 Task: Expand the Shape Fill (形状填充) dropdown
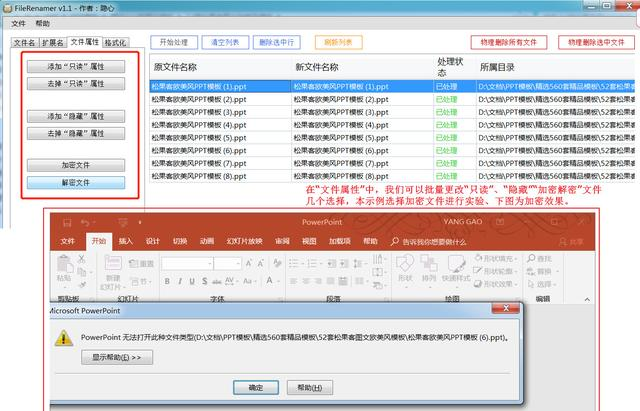[x=516, y=258]
